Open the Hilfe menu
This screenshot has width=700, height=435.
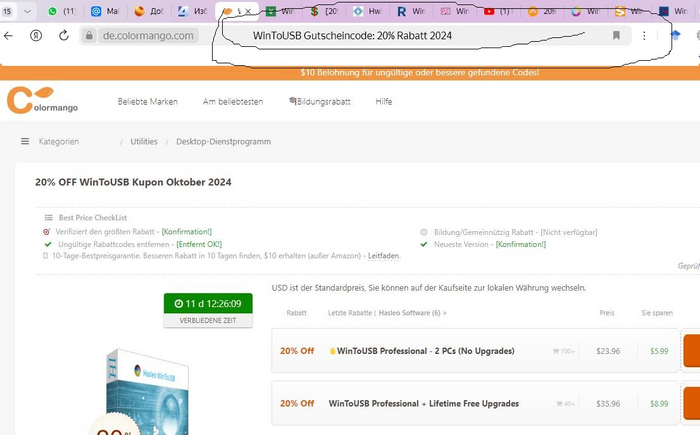(x=383, y=101)
